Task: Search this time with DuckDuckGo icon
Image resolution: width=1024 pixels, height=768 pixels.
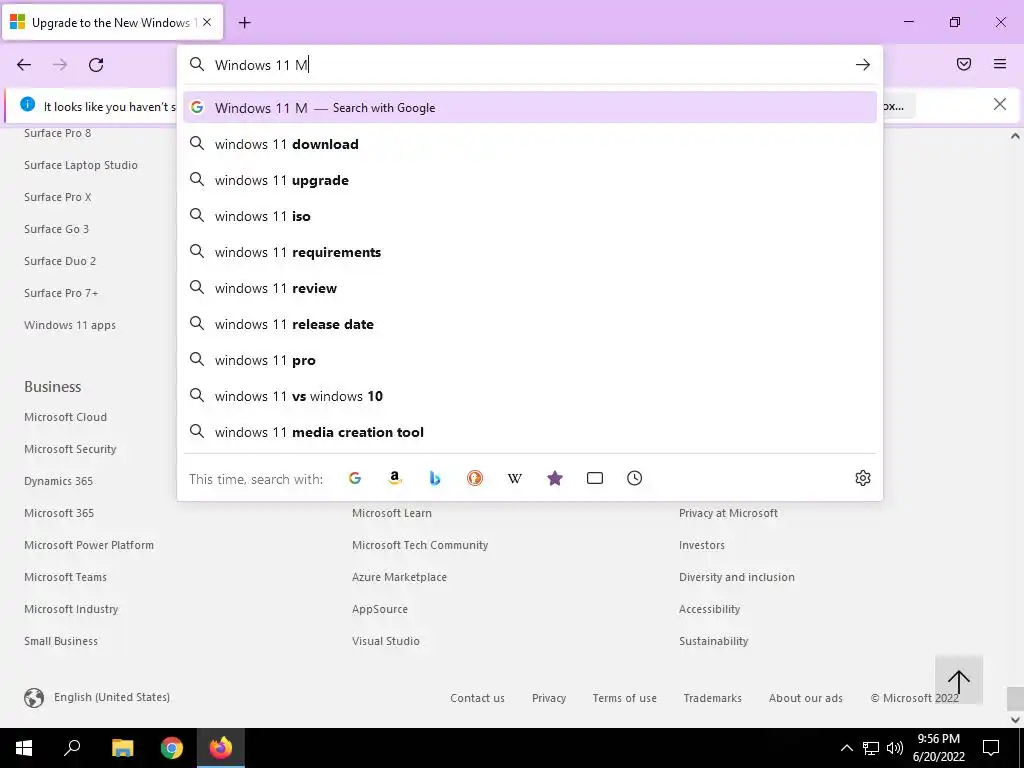Action: [x=475, y=478]
